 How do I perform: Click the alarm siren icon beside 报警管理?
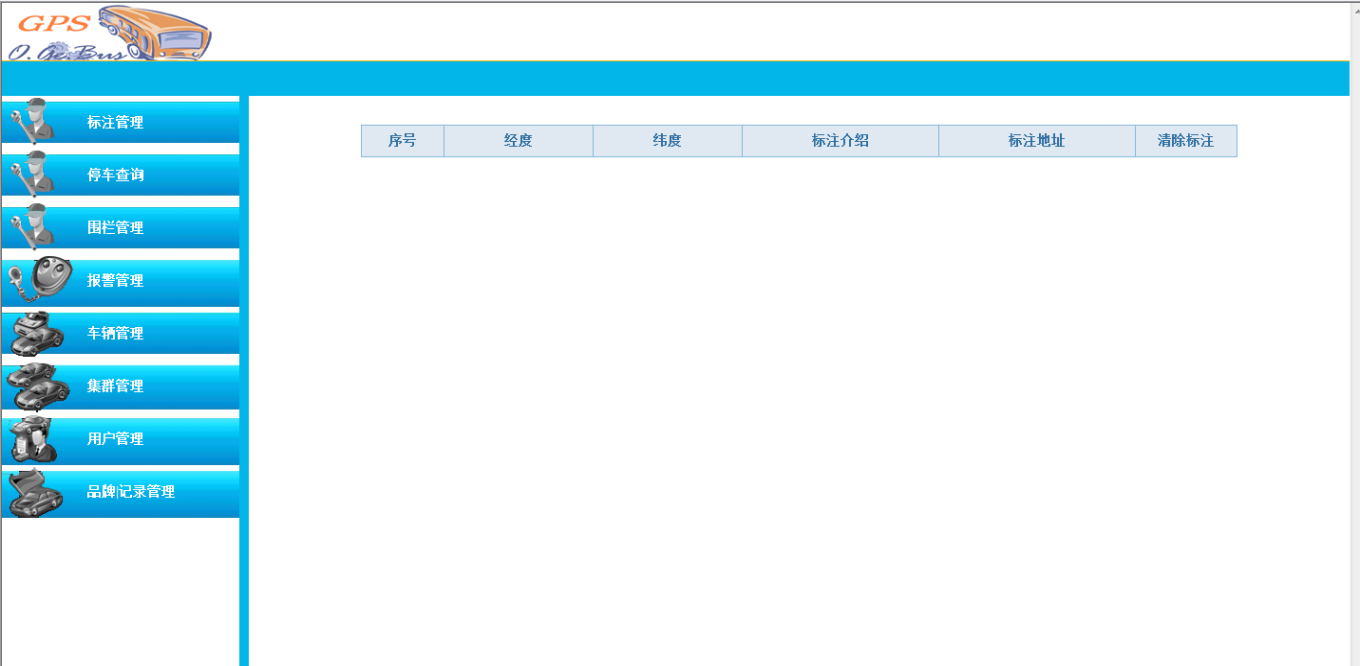coord(40,280)
